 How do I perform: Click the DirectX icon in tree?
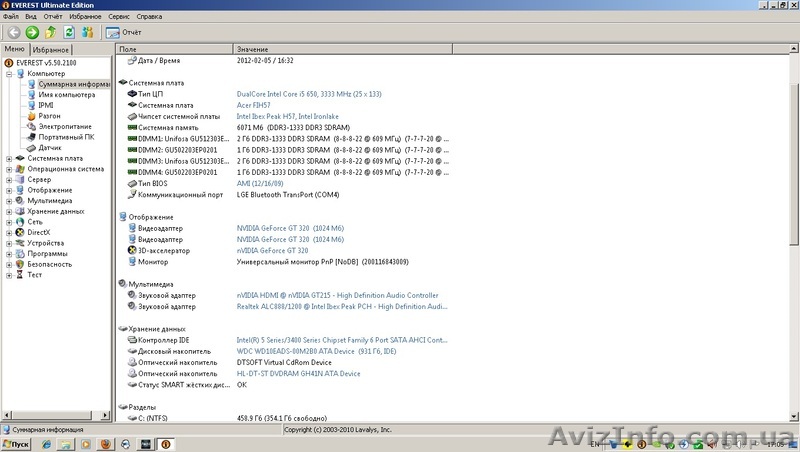20,233
